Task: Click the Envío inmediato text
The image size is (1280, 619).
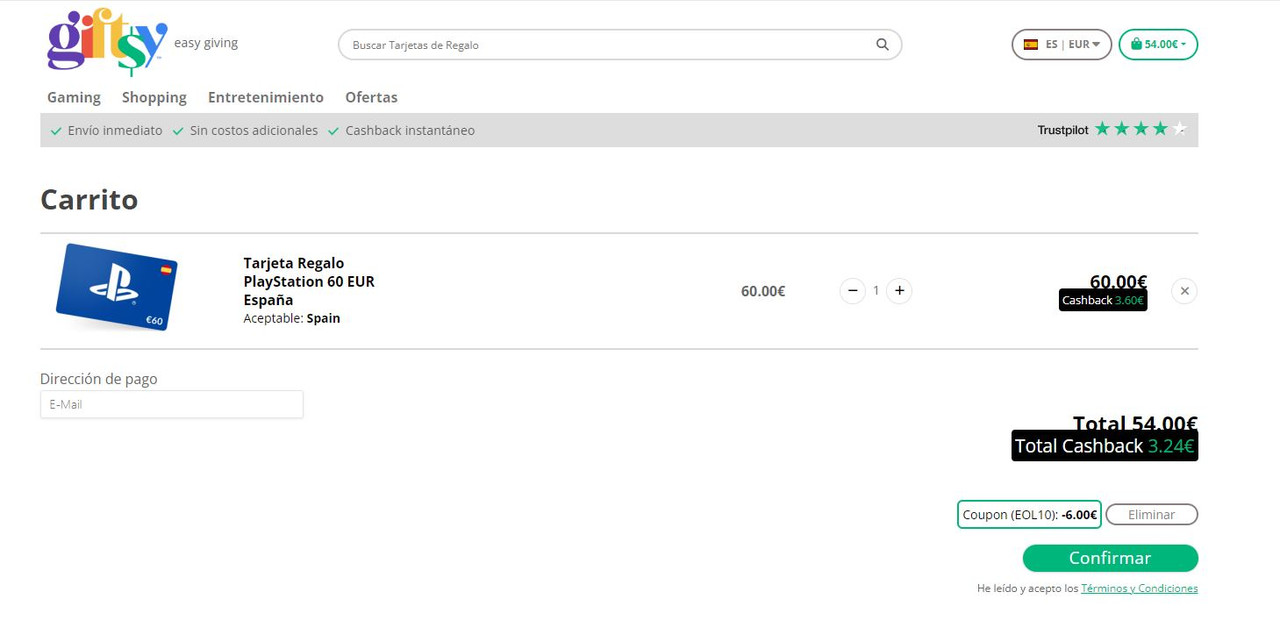Action: (x=115, y=130)
